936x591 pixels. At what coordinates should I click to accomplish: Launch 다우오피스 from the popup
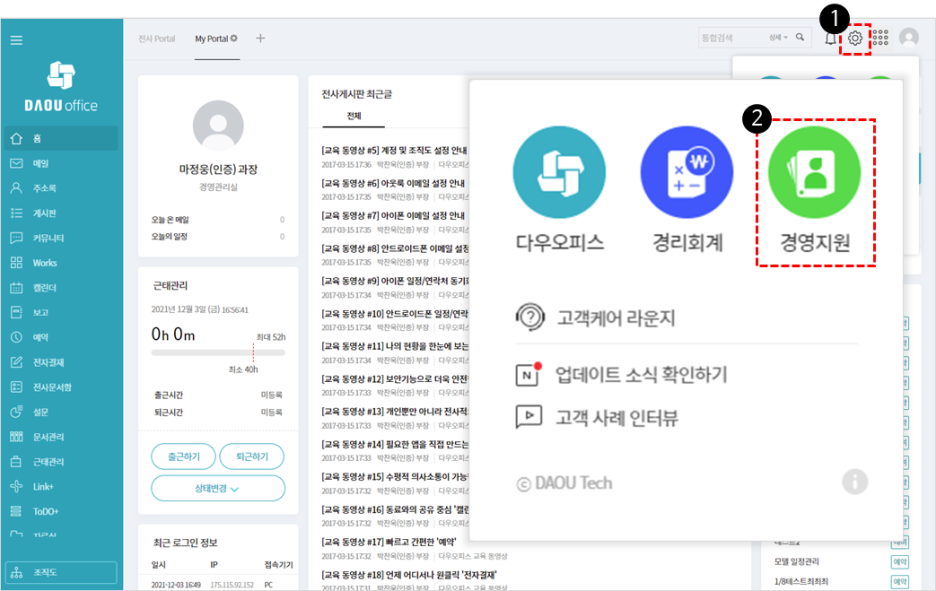559,189
